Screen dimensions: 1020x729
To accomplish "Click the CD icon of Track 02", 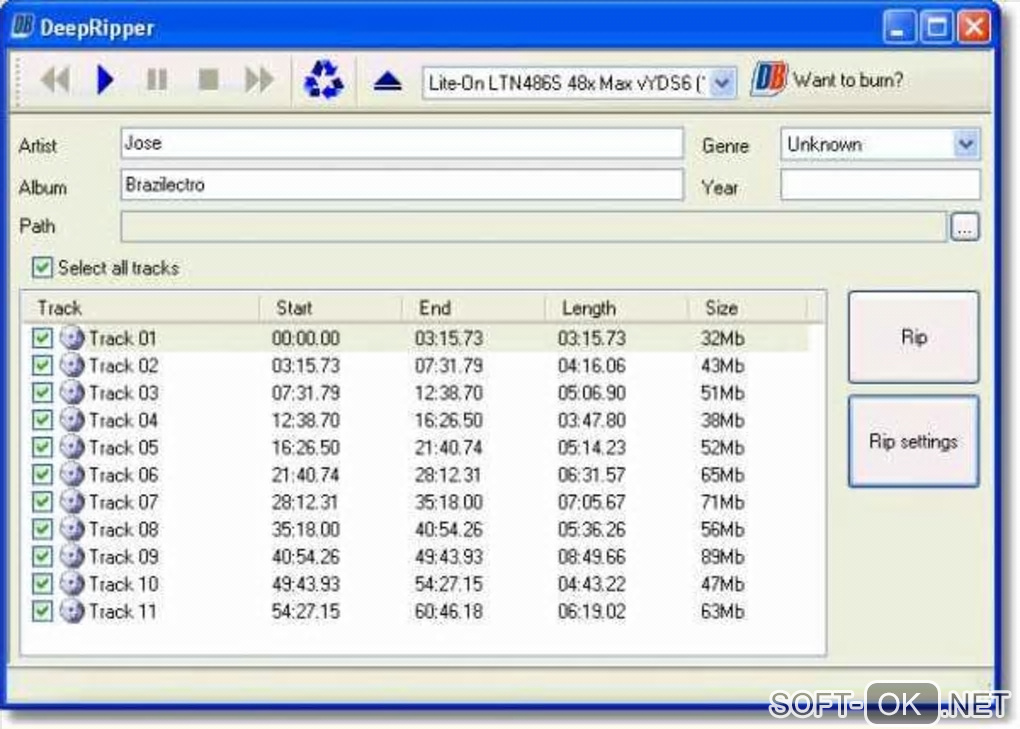I will (72, 365).
